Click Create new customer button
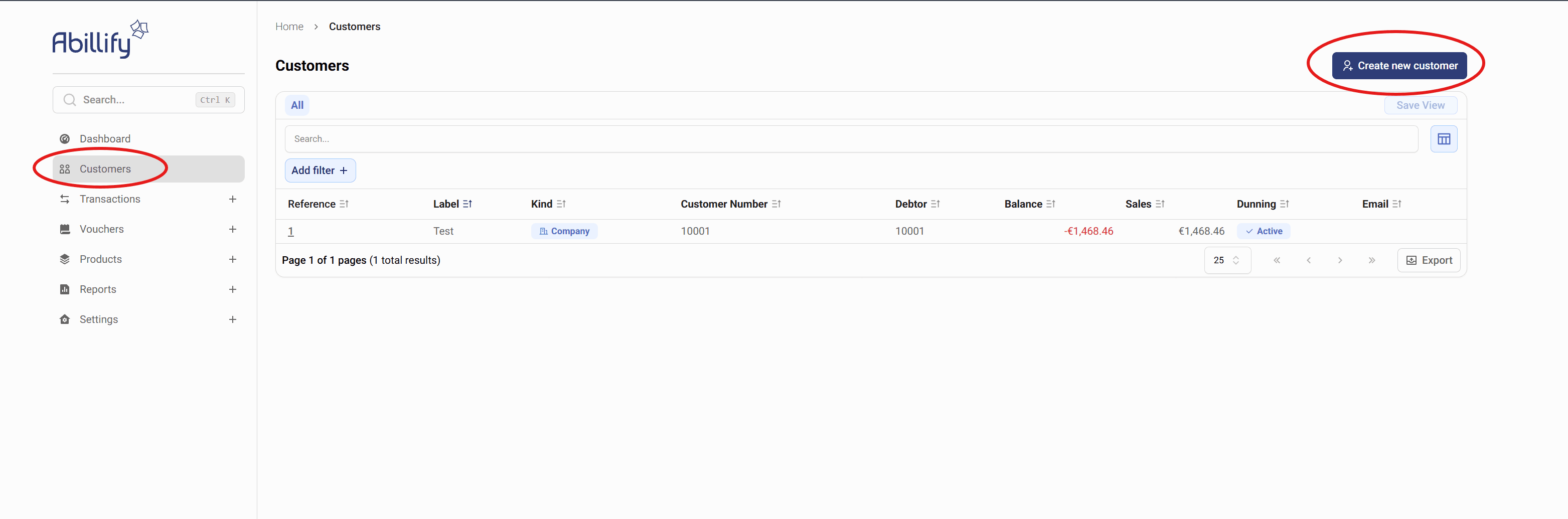This screenshot has width=1568, height=519. click(1399, 66)
